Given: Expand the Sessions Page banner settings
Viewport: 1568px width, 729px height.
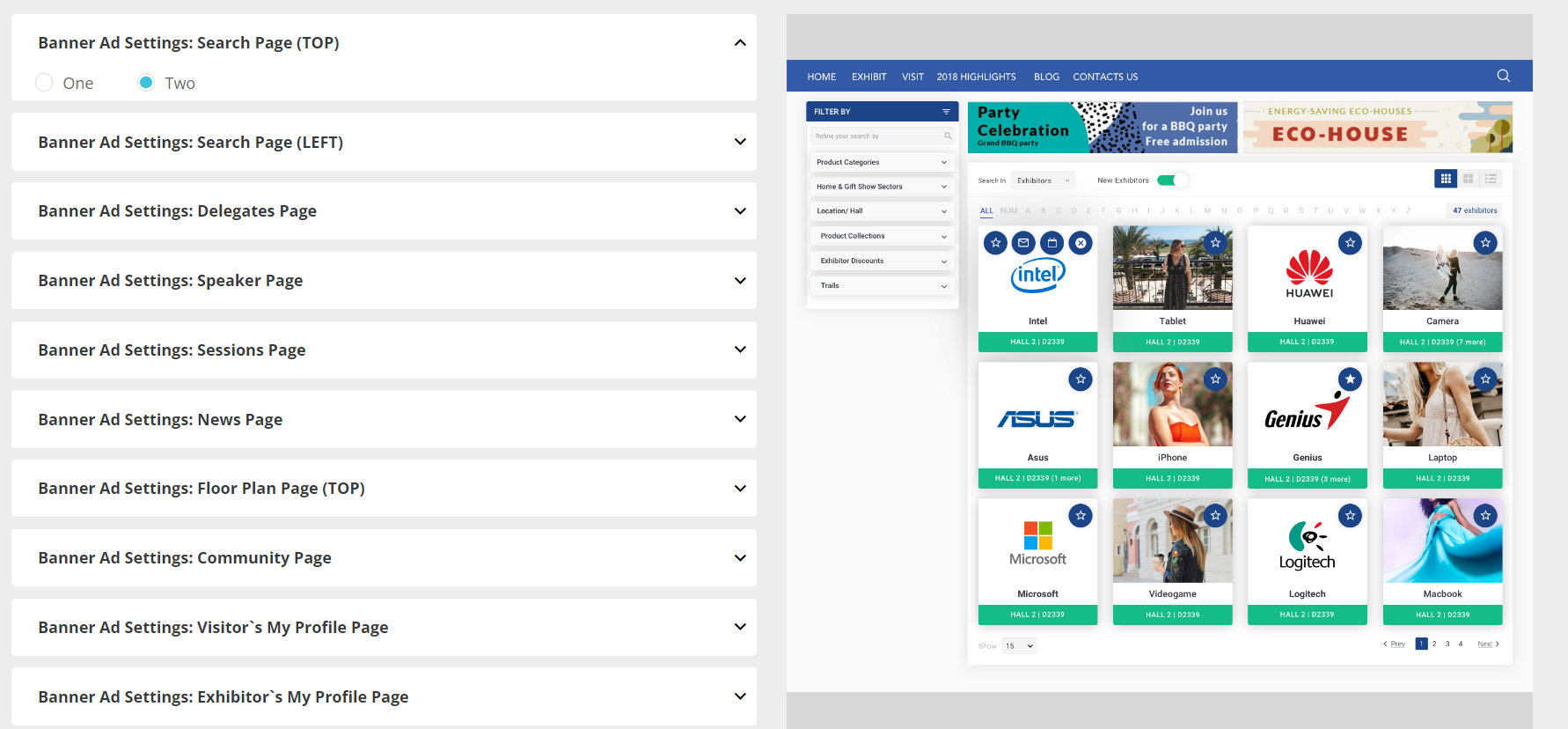Looking at the screenshot, I should [740, 350].
